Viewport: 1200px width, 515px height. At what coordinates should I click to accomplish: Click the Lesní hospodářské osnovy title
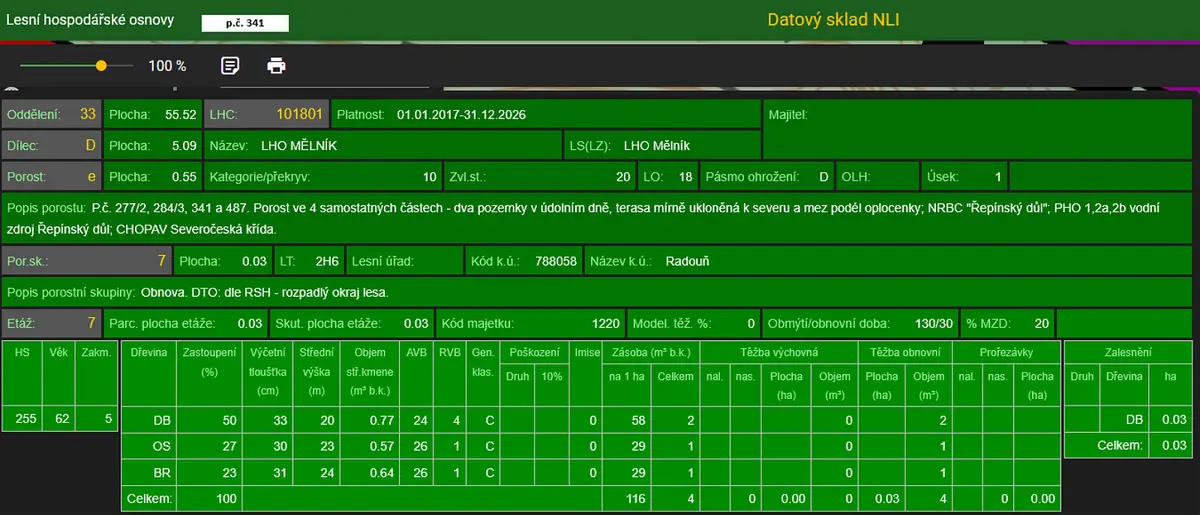click(91, 20)
